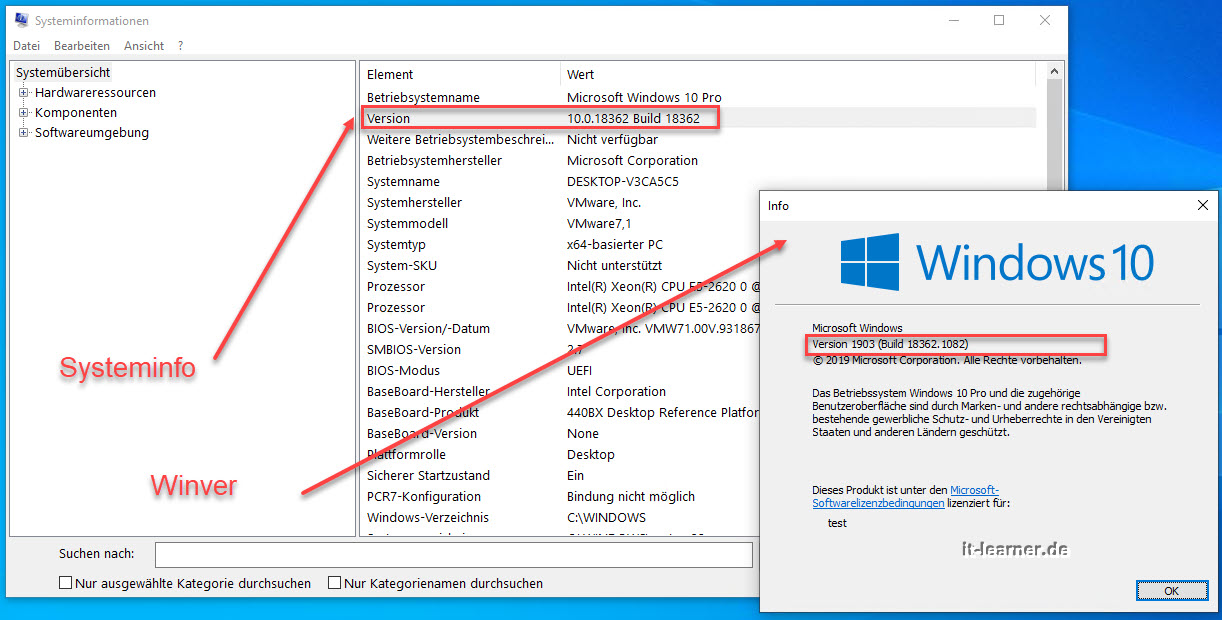The image size is (1222, 620).
Task: Click the Bindung nicht möglich value
Action: click(631, 497)
